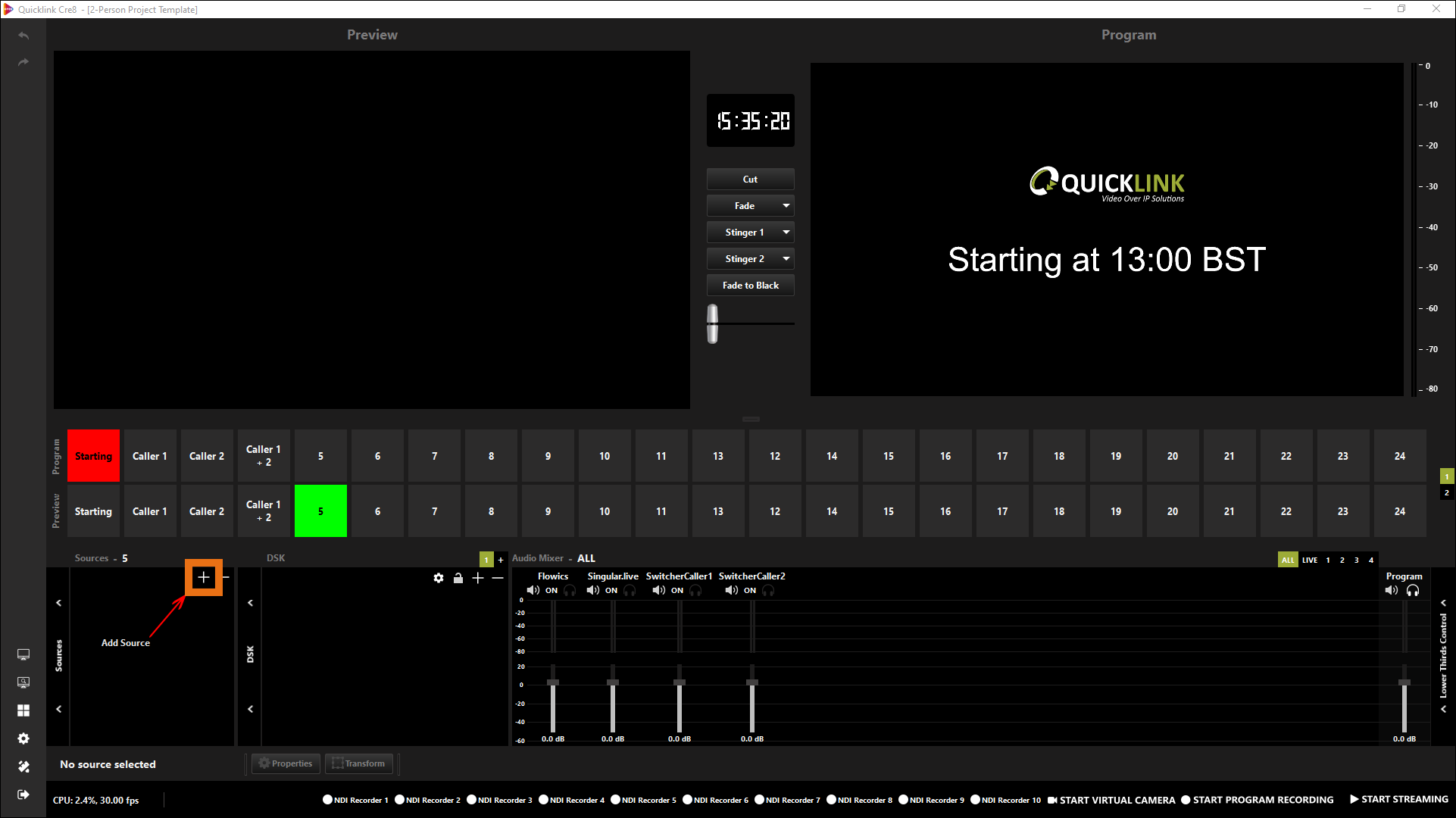Select Caller 2 in the Preview row
Screen dimensions: 1456x818
[x=207, y=511]
